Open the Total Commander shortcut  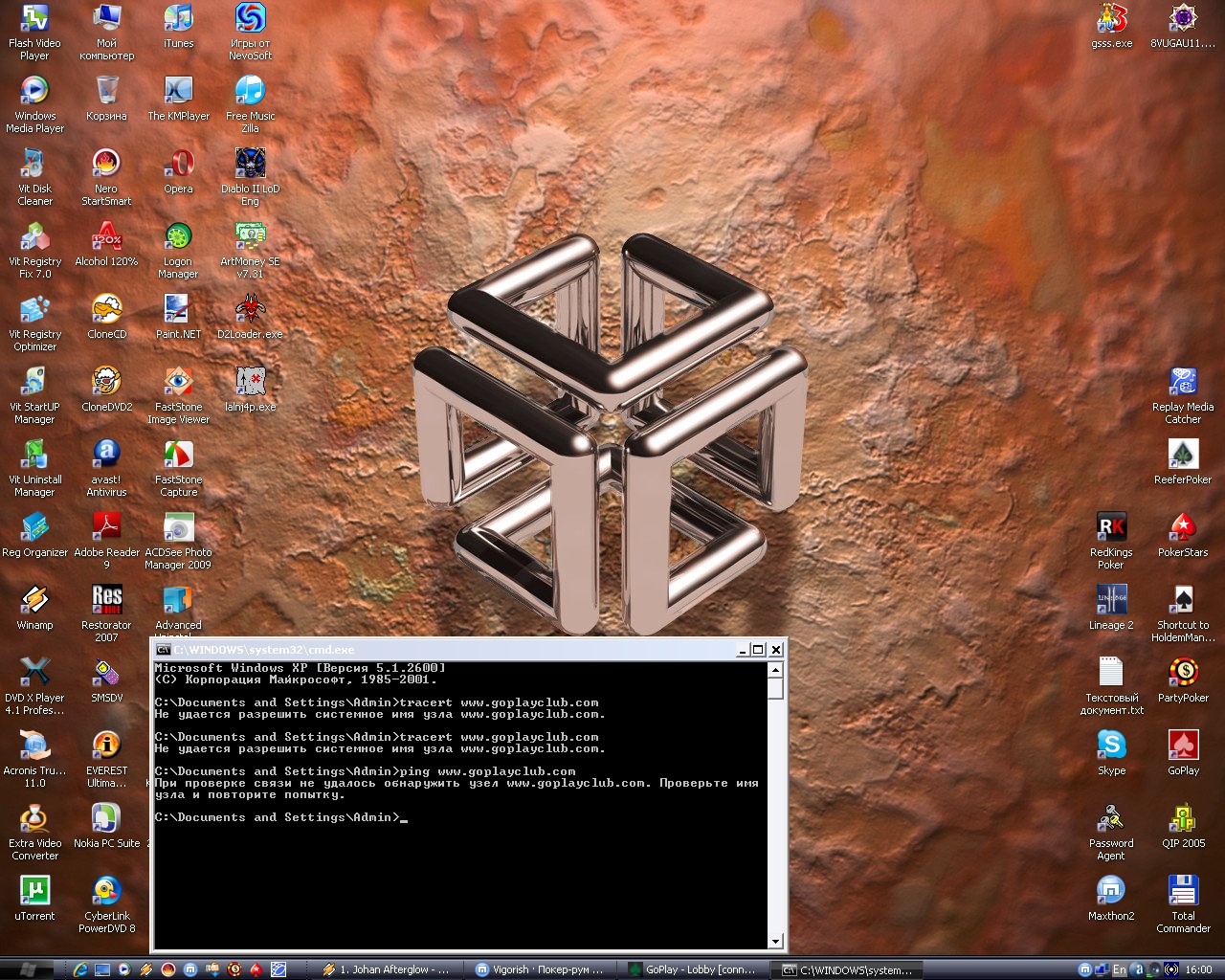click(x=1183, y=892)
